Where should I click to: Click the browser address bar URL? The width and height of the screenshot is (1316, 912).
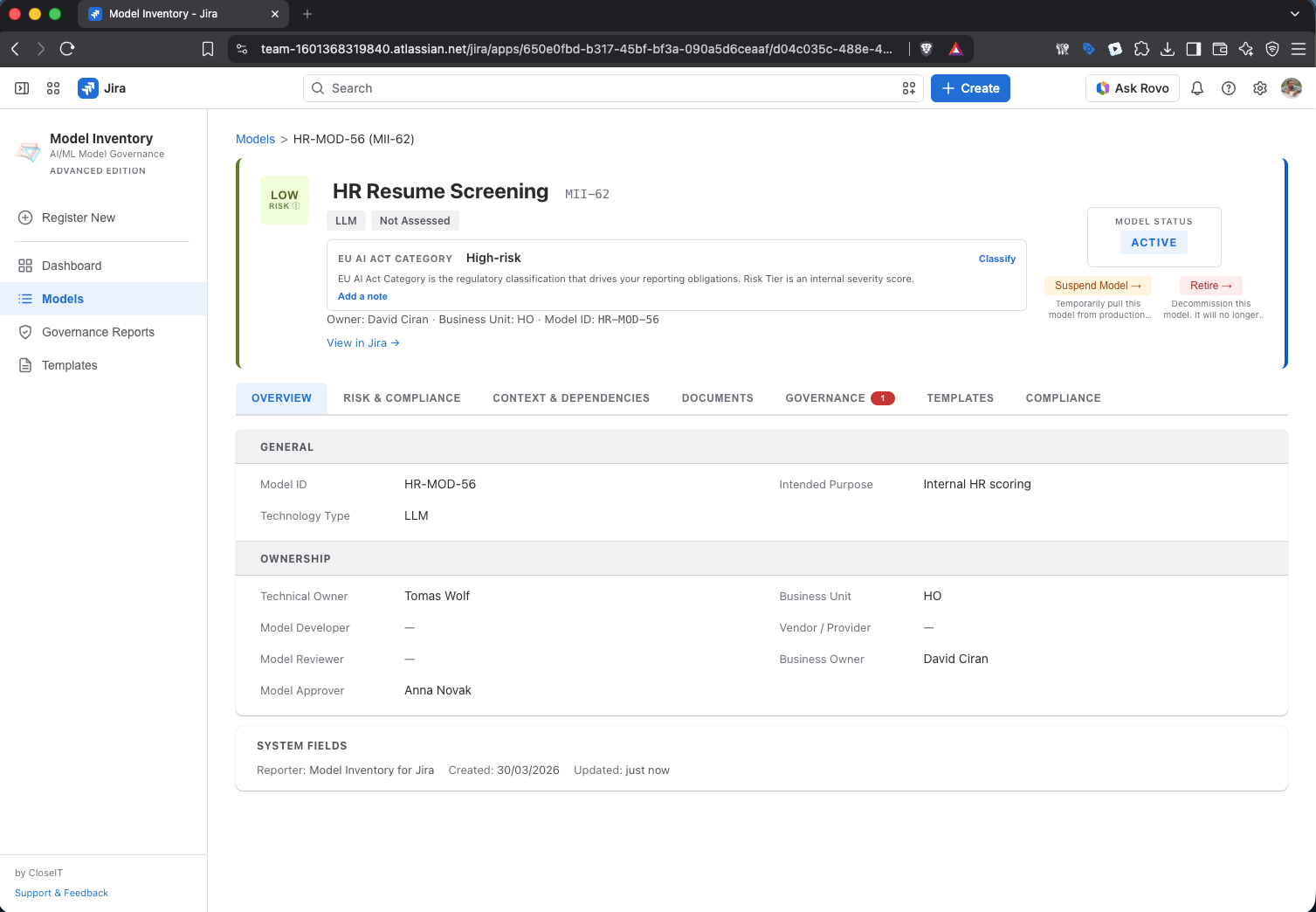click(576, 49)
